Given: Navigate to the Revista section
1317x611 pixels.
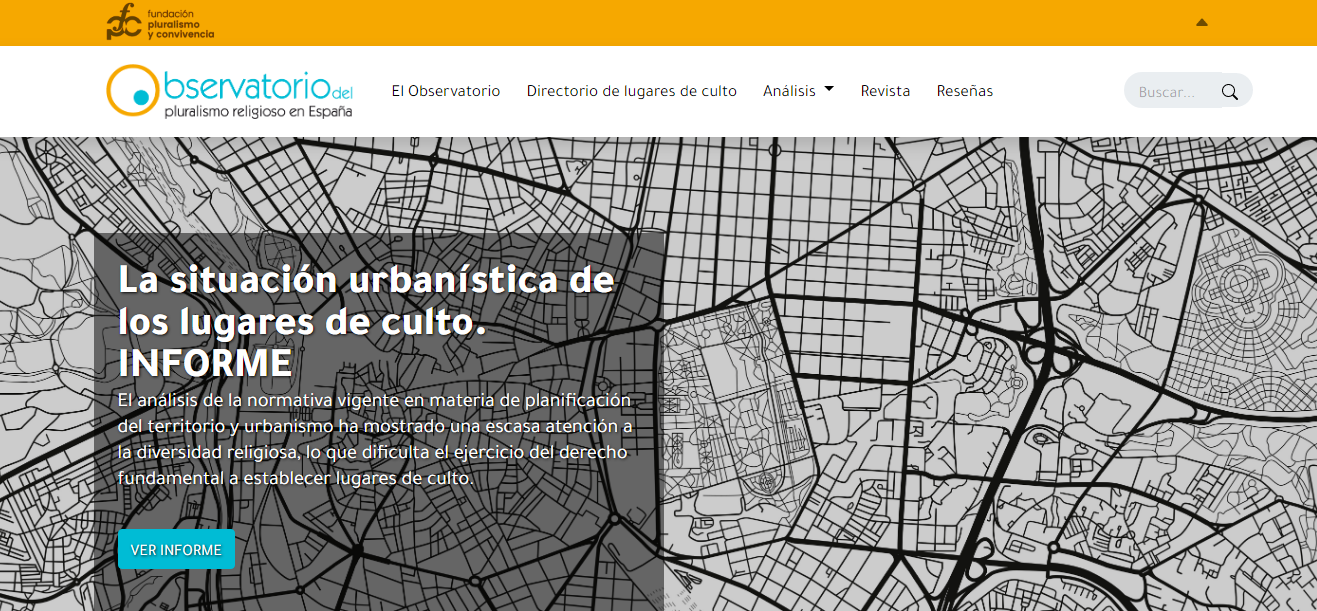Looking at the screenshot, I should pyautogui.click(x=886, y=91).
